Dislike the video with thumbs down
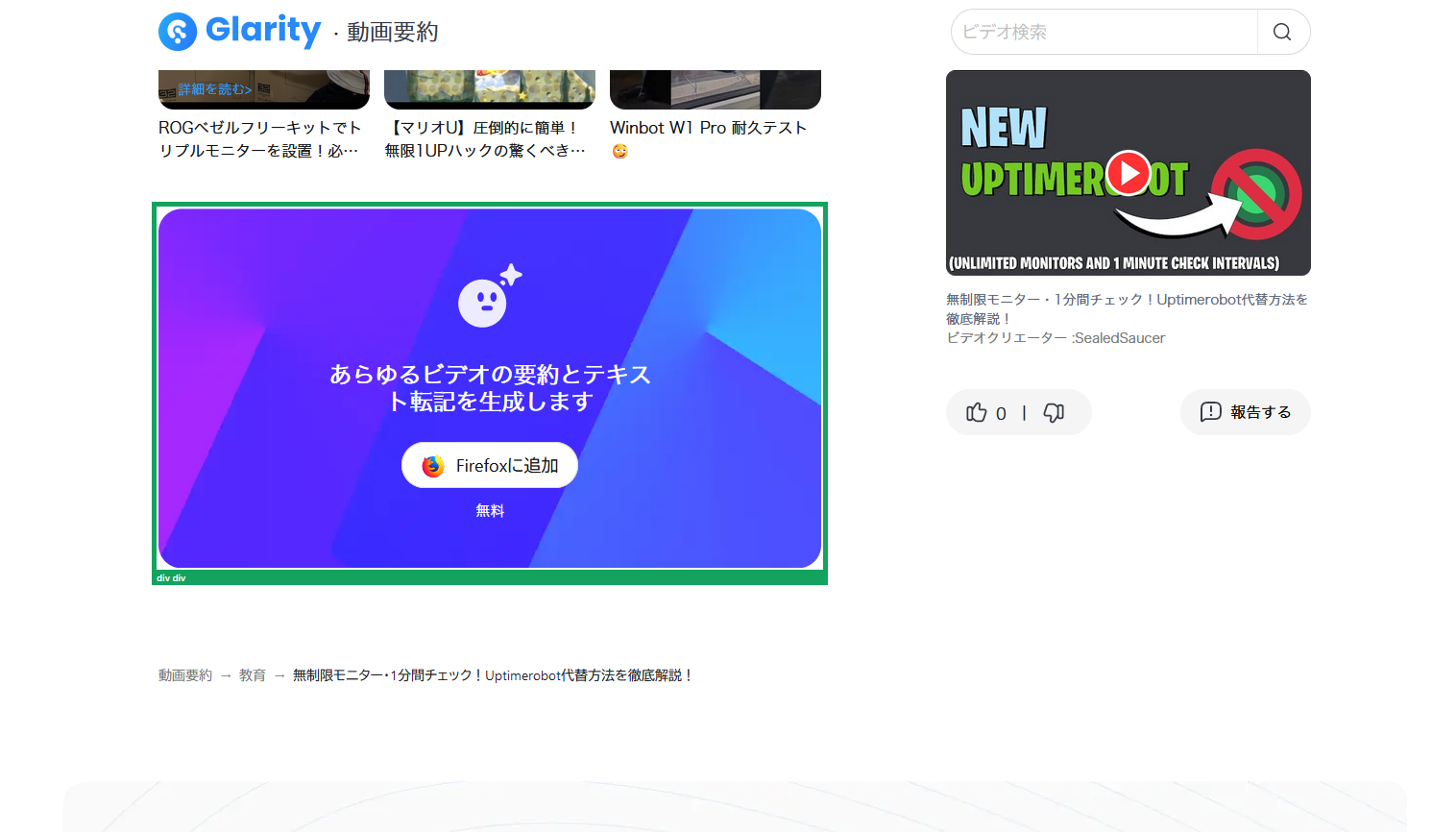Screen dimensions: 1456x832 (1054, 412)
